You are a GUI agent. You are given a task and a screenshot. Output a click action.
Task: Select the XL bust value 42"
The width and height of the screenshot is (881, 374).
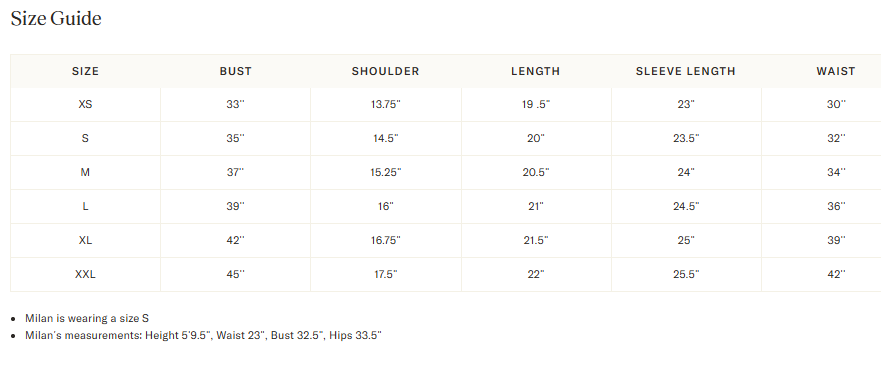235,240
